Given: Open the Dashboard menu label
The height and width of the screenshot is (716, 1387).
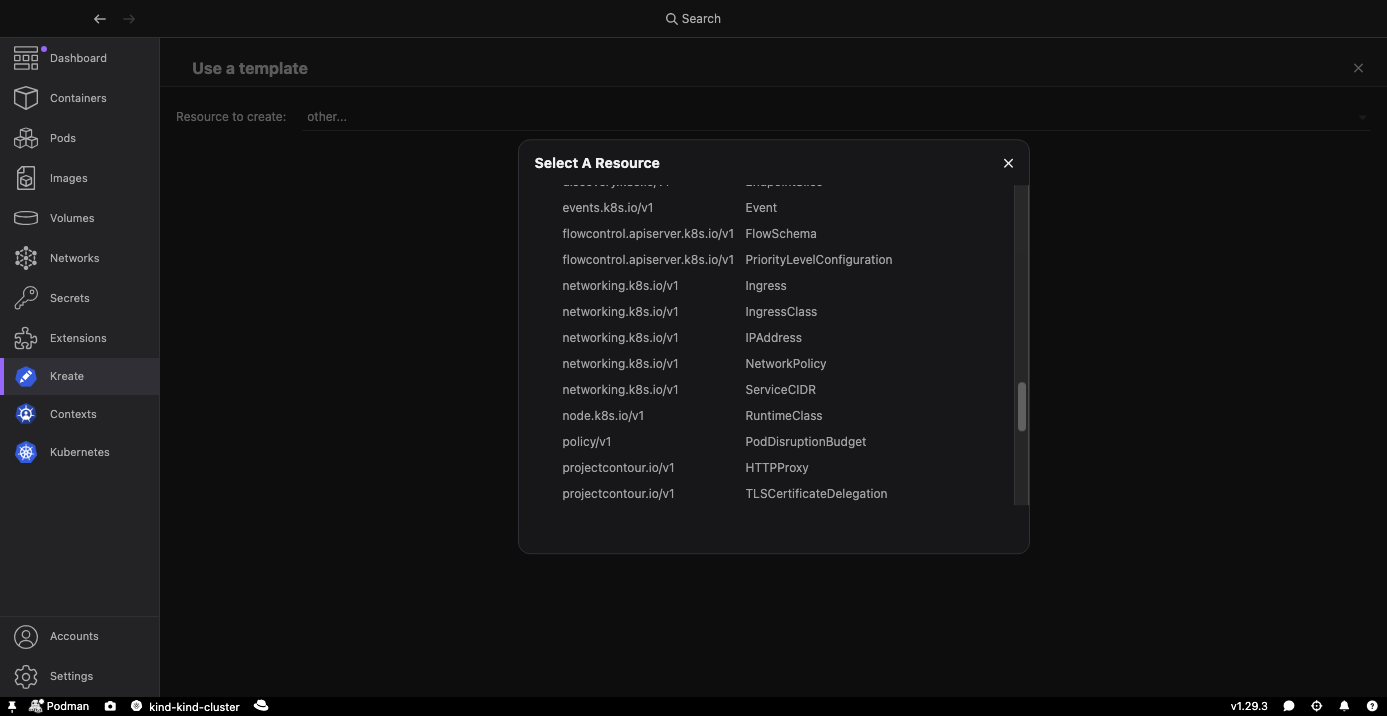Looking at the screenshot, I should (78, 58).
